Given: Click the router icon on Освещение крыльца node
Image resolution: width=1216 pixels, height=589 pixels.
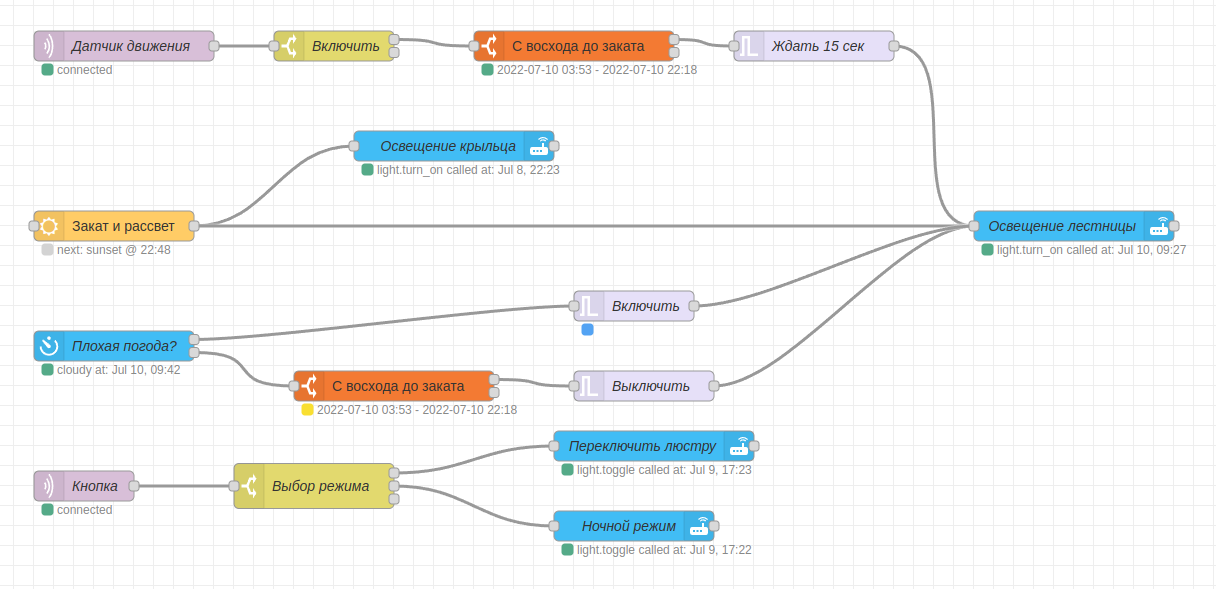Looking at the screenshot, I should (x=539, y=146).
